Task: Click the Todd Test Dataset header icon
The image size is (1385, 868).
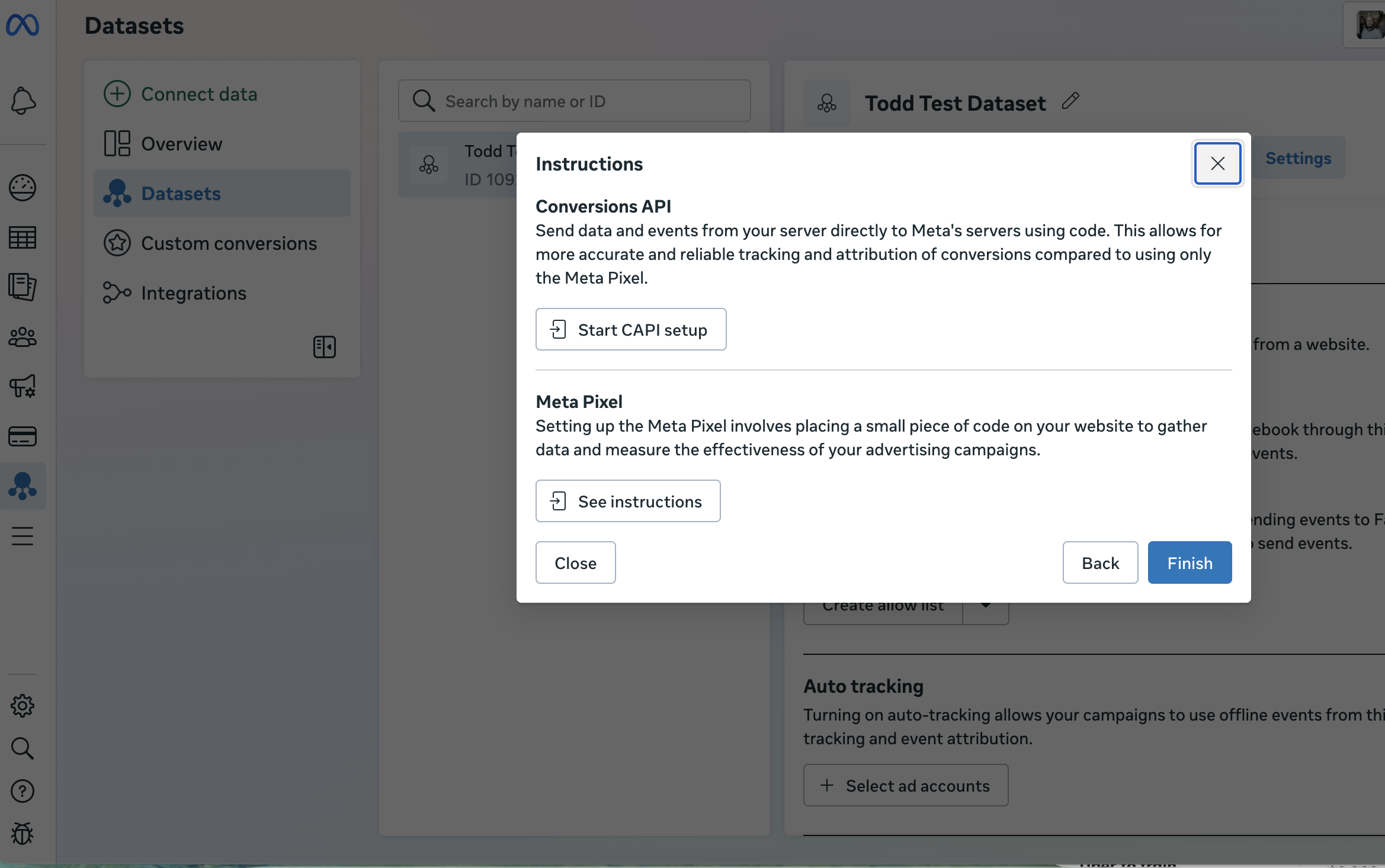Action: [x=827, y=103]
